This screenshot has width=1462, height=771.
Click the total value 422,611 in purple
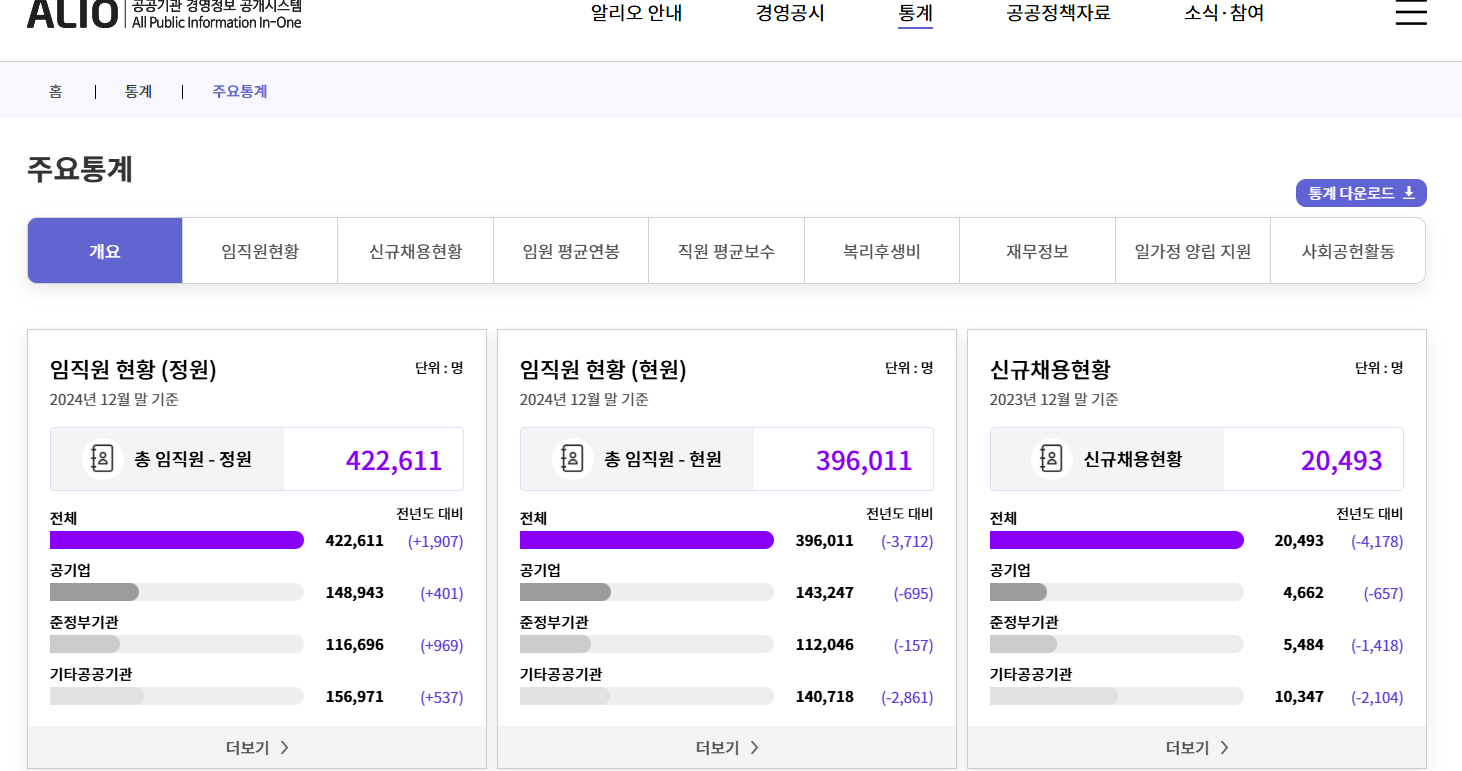coord(394,460)
